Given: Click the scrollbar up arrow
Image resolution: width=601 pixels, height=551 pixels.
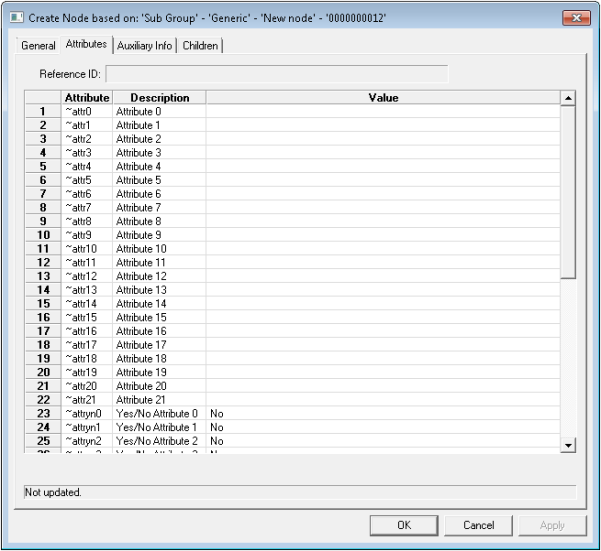Looking at the screenshot, I should click(568, 98).
